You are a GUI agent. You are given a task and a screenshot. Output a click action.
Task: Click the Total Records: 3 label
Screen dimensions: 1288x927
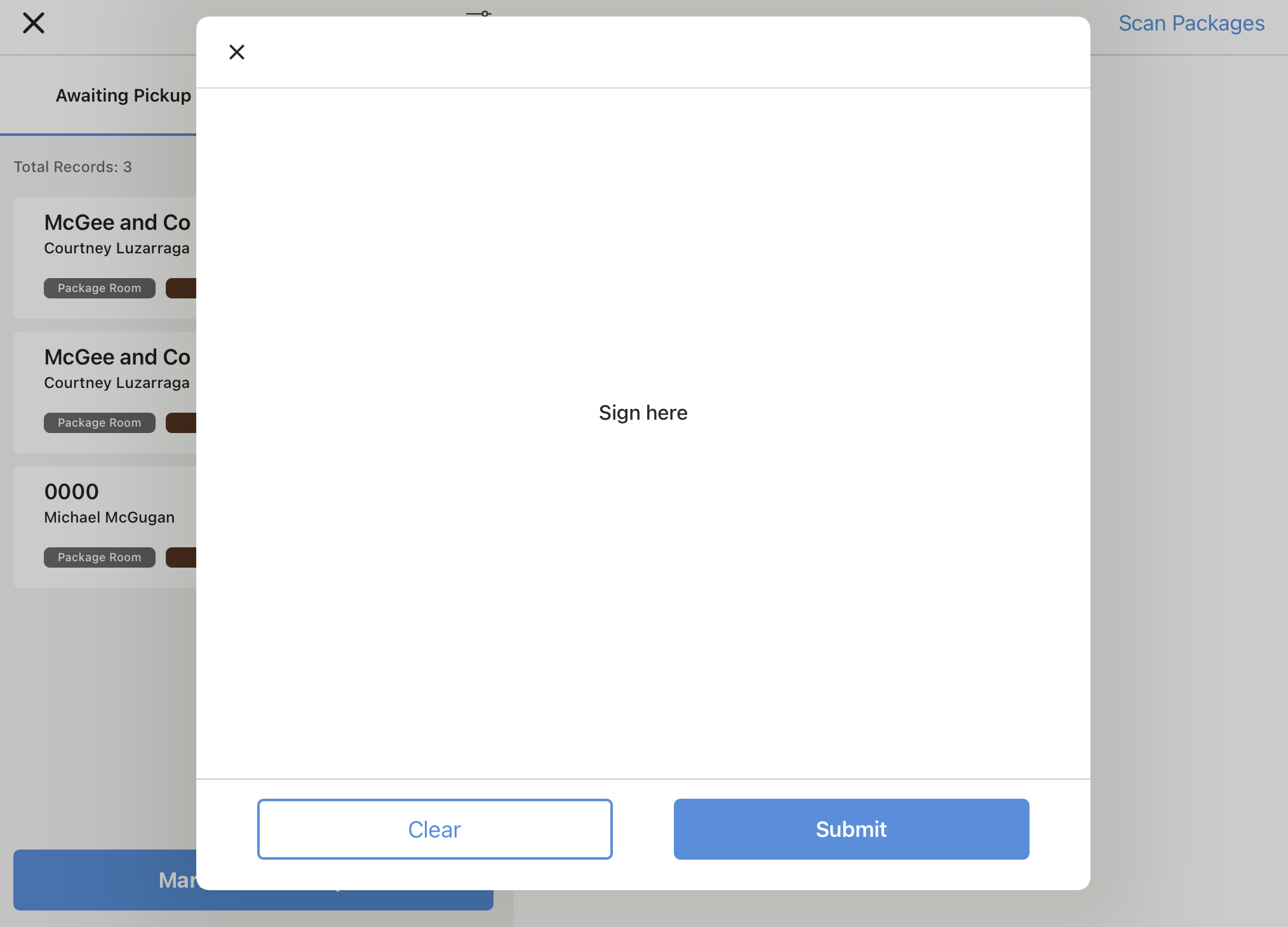(x=73, y=167)
